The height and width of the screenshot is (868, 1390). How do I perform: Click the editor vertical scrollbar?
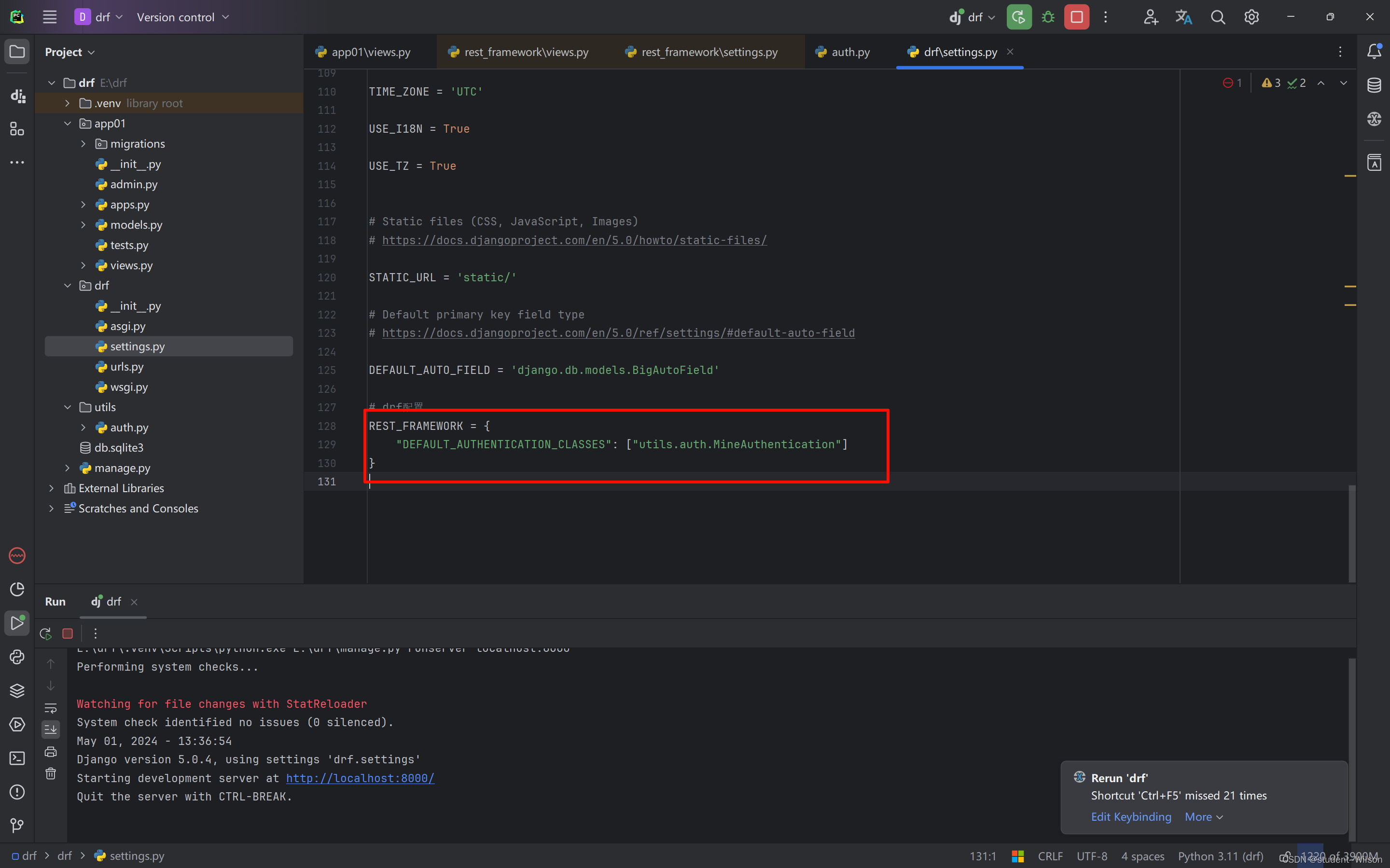pyautogui.click(x=1351, y=534)
